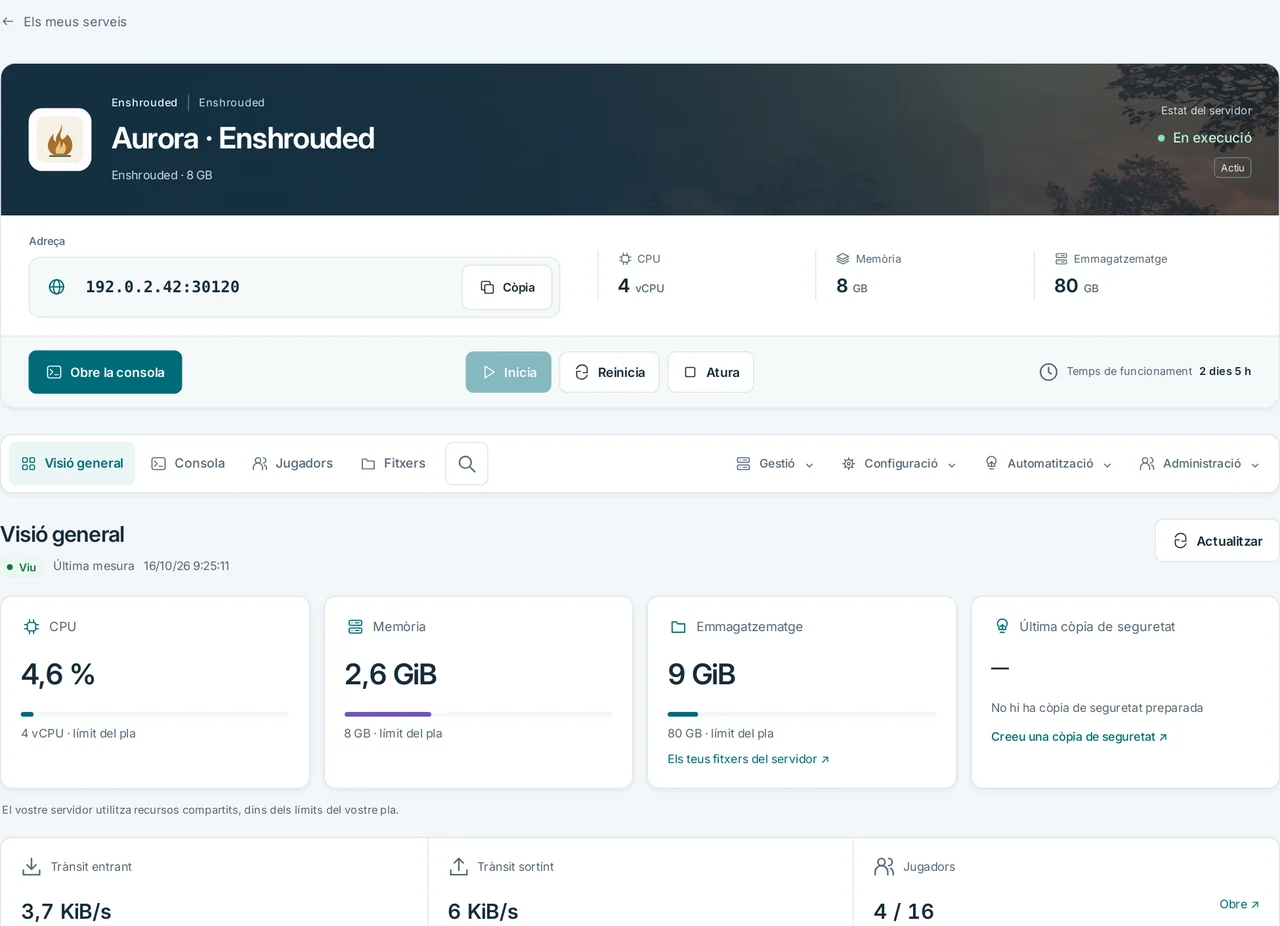This screenshot has height=926, width=1280.
Task: Follow the Creeu una còpia de seguretat link
Action: pos(1079,737)
